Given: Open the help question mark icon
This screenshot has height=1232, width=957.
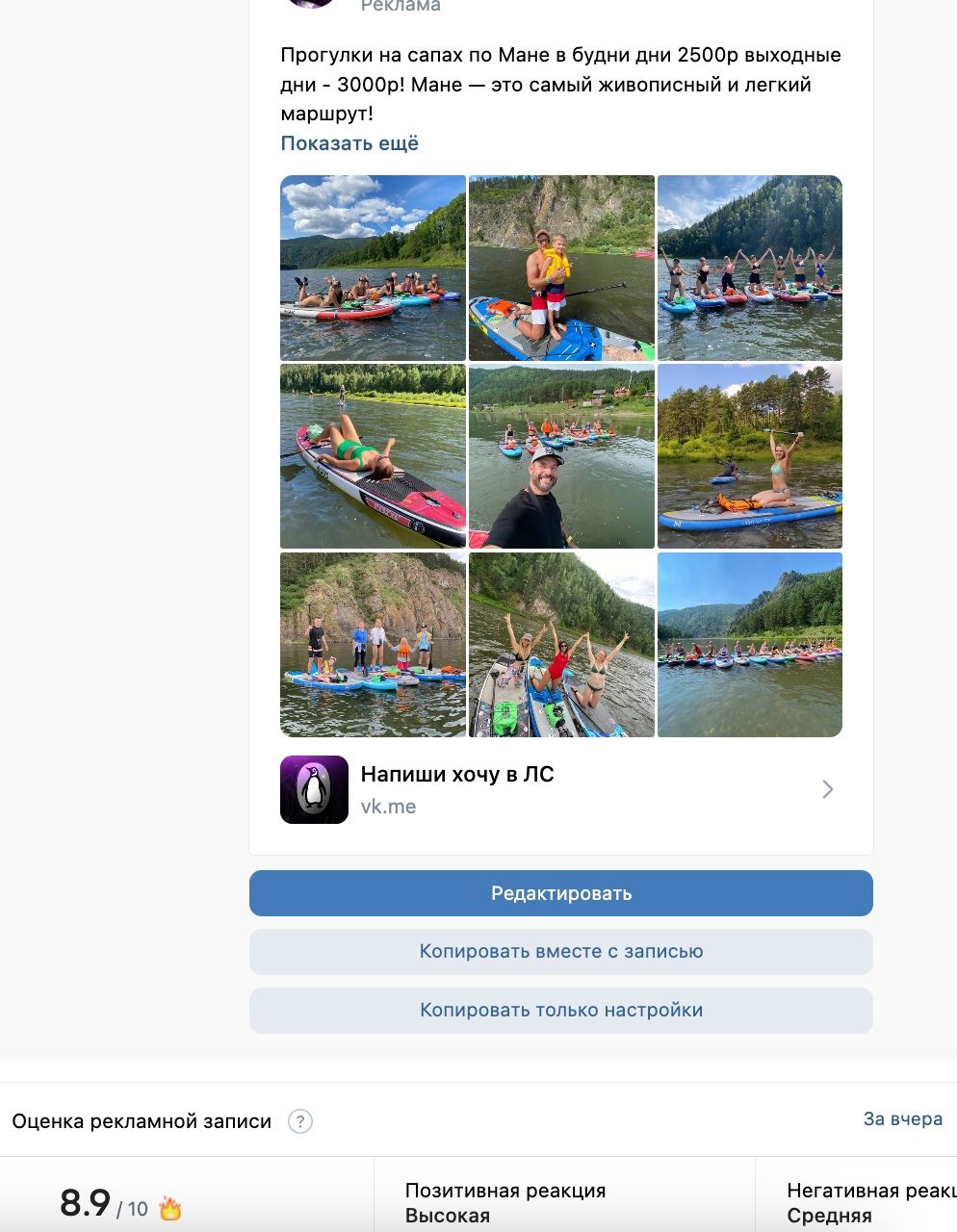Looking at the screenshot, I should (300, 1121).
